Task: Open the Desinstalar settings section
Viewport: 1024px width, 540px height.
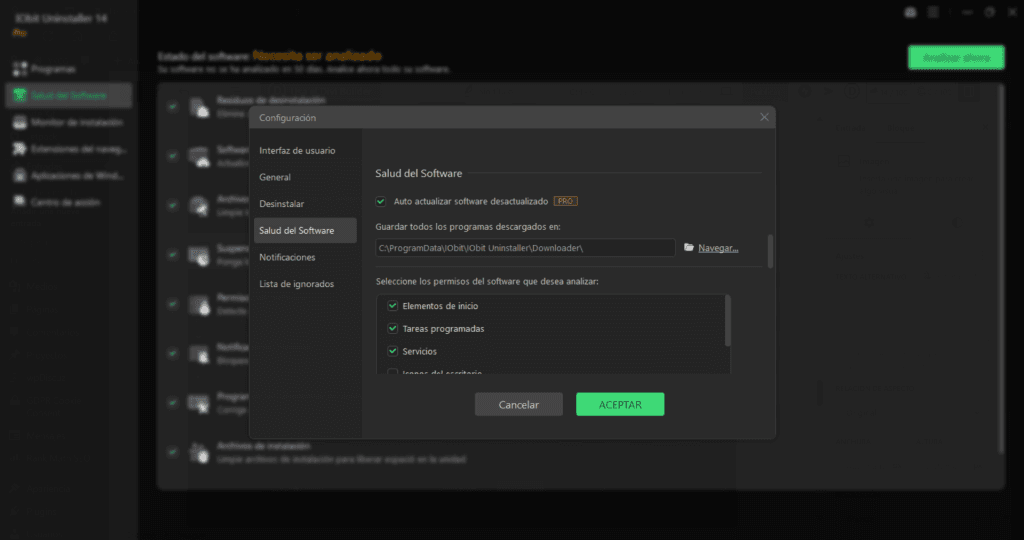Action: pos(305,204)
